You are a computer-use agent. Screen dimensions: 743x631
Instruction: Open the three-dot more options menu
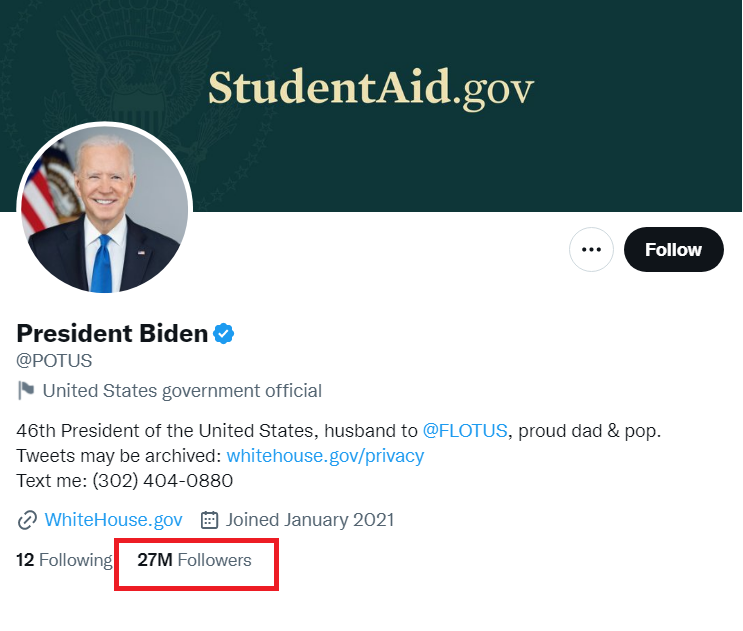[591, 250]
